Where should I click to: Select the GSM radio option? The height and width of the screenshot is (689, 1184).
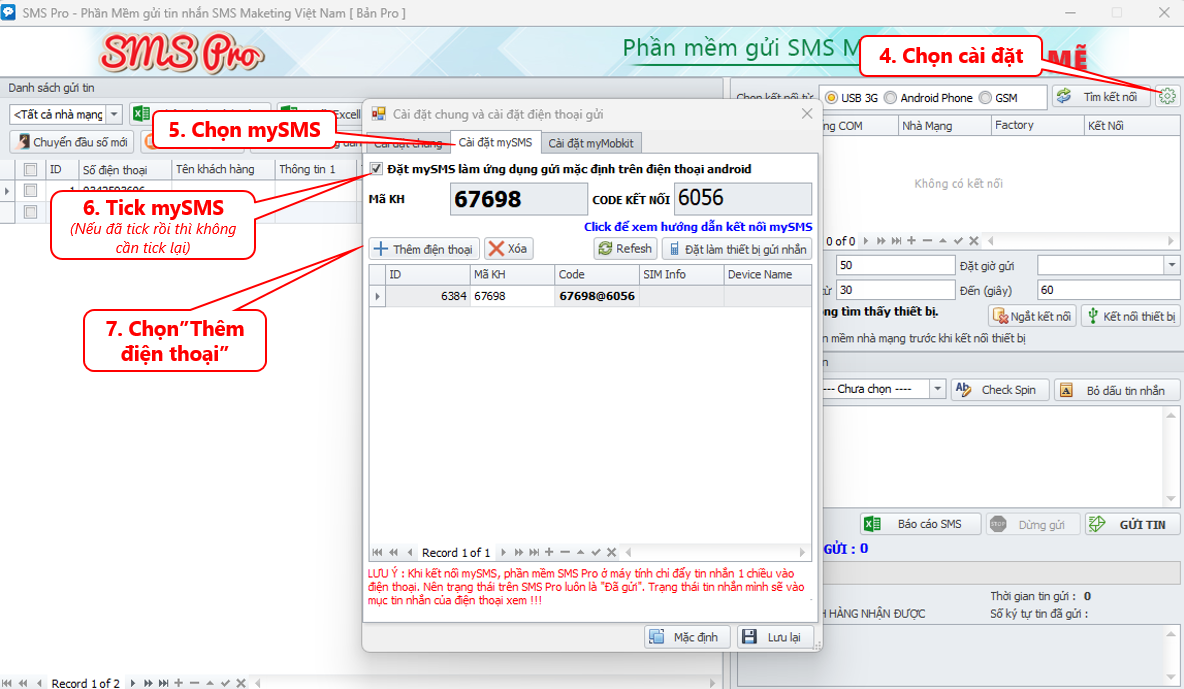click(x=985, y=97)
